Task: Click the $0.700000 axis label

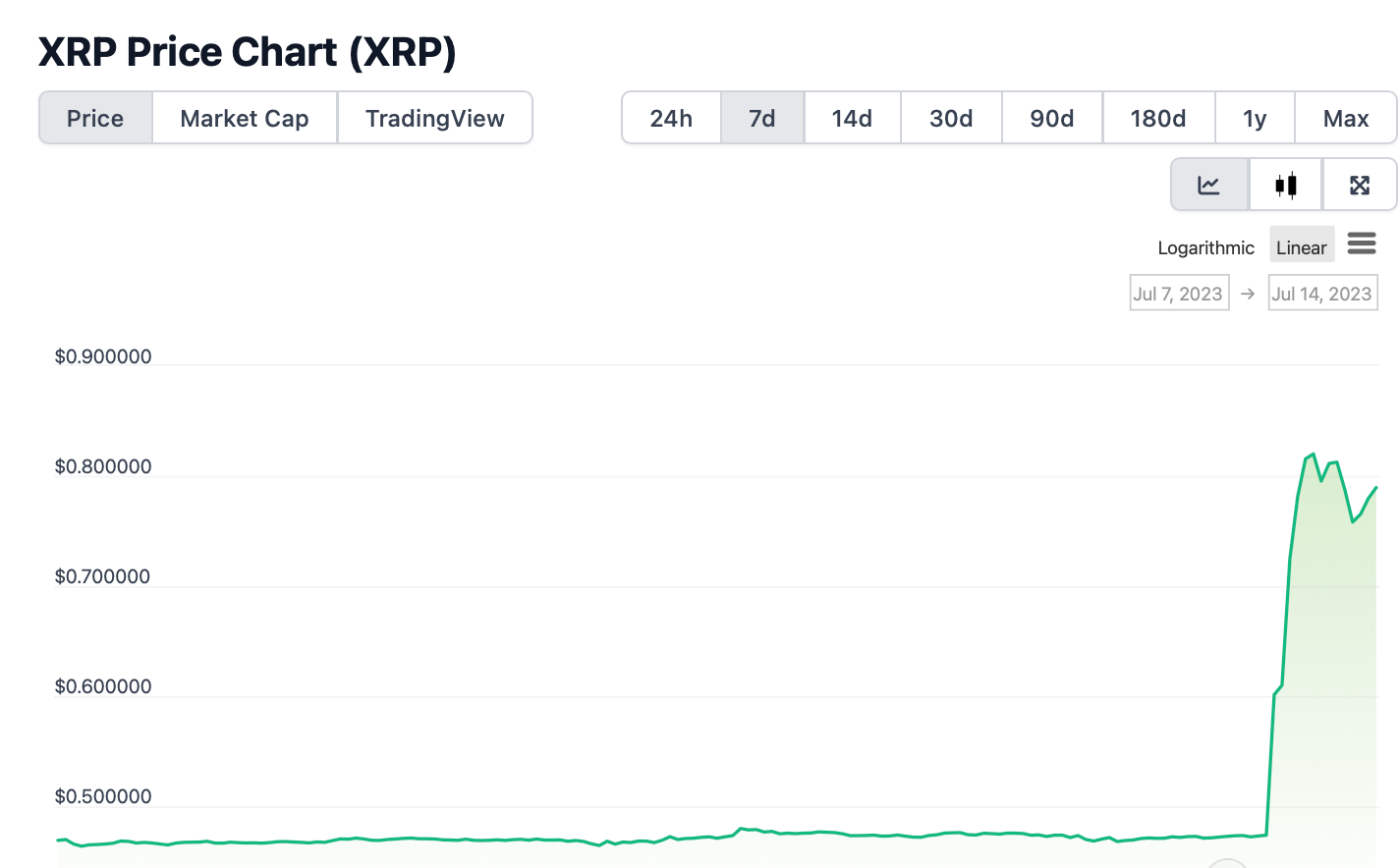Action: click(103, 576)
